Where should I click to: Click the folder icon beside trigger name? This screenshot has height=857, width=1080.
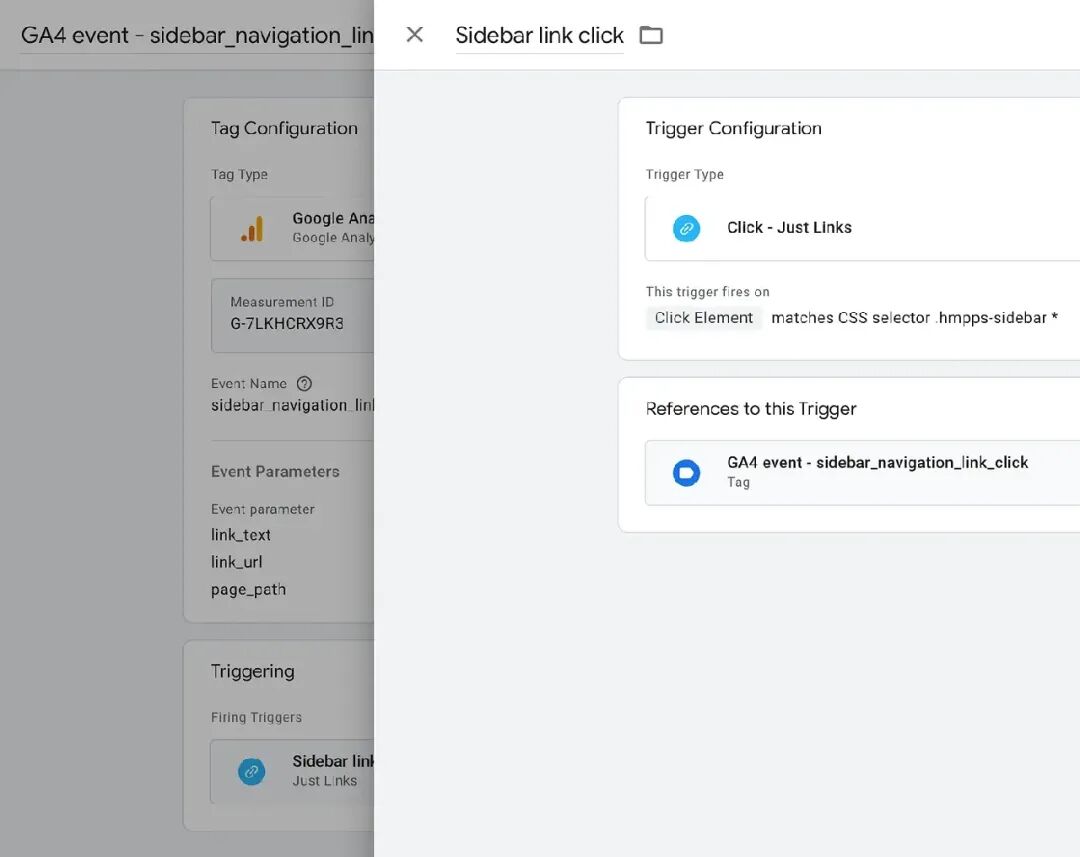tap(651, 35)
